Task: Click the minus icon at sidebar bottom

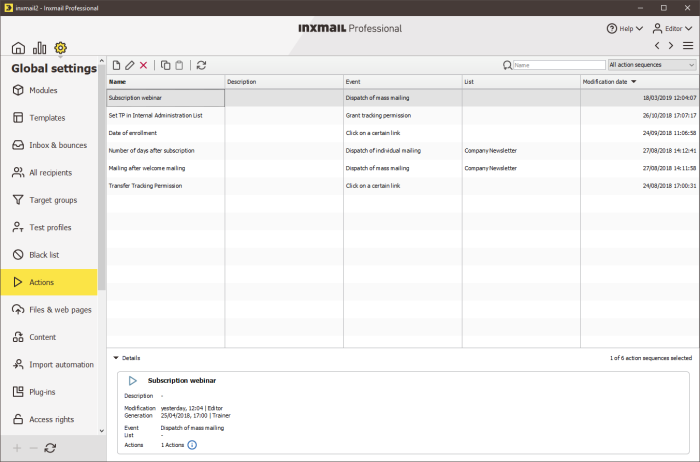Action: click(33, 448)
